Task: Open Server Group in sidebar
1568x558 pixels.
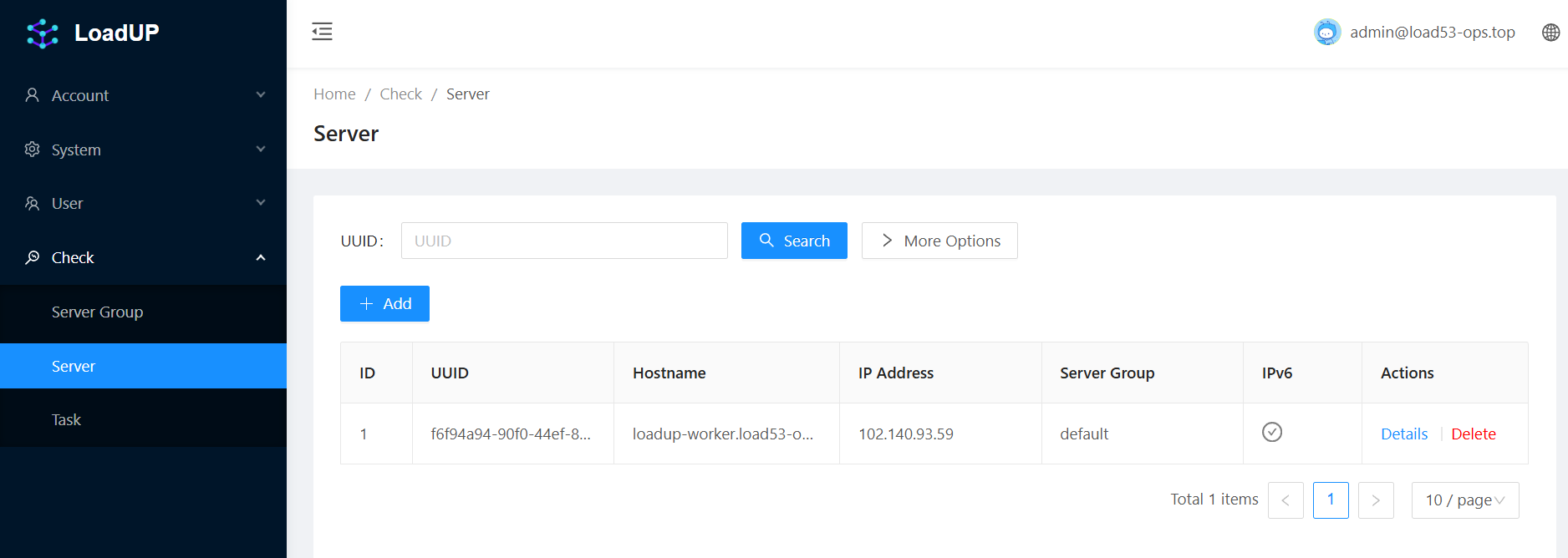Action: click(98, 312)
